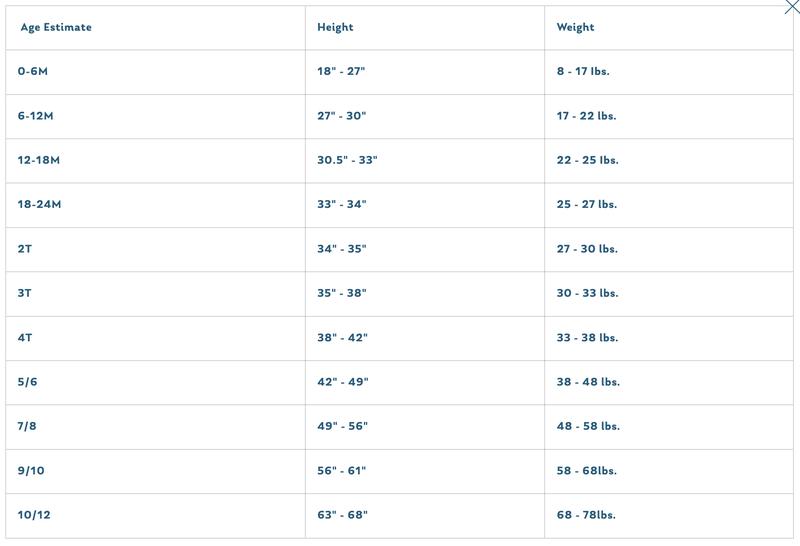The width and height of the screenshot is (800, 546).
Task: Click the Age Estimate column header
Action: pos(56,27)
